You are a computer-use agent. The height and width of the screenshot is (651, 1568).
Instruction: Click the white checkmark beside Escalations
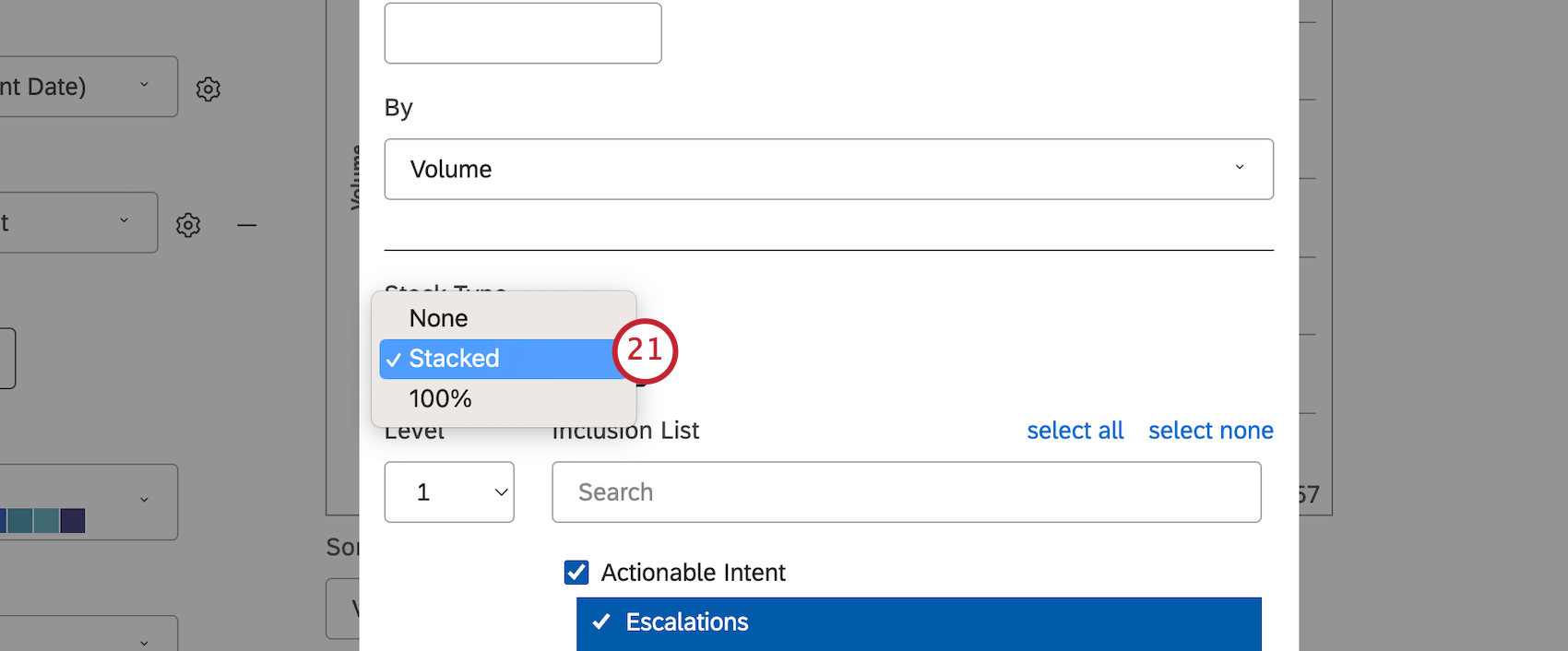click(x=601, y=621)
